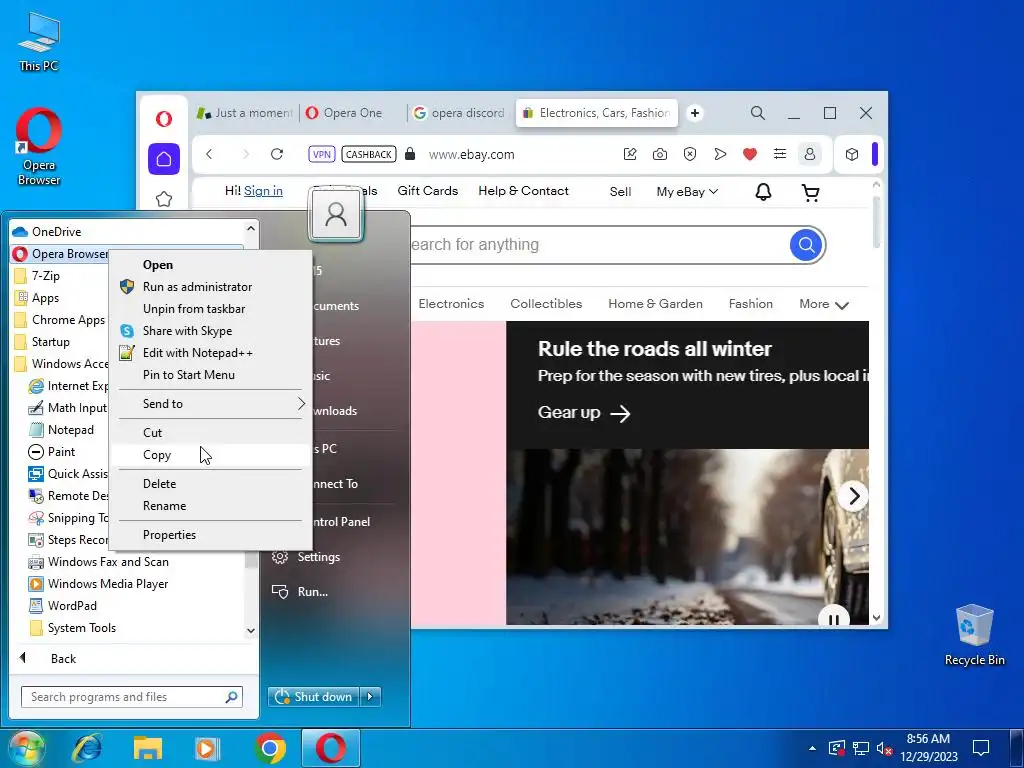Click the Opera logo menu button
This screenshot has height=768, width=1024.
(164, 119)
